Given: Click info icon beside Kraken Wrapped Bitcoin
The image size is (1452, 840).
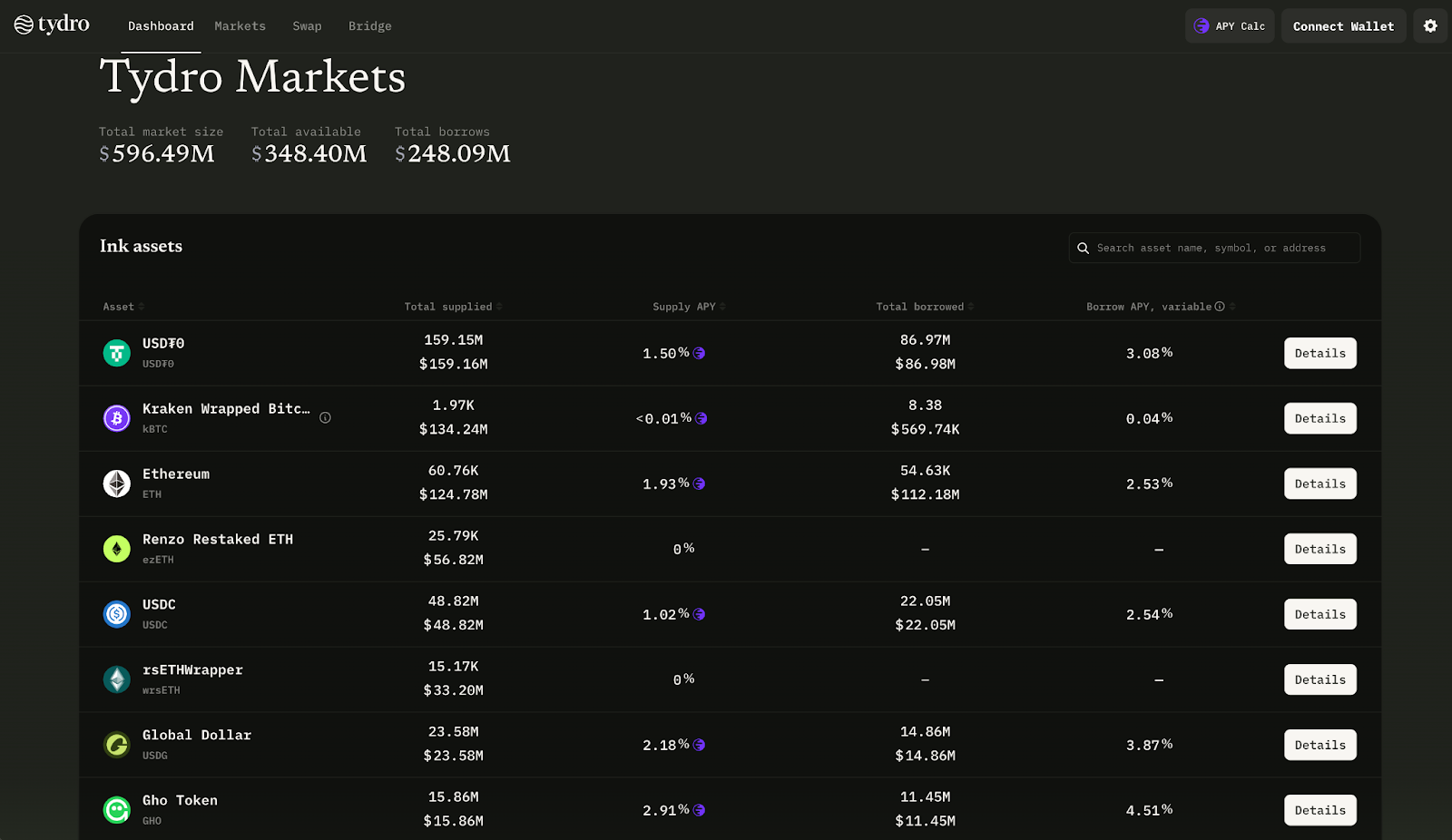Looking at the screenshot, I should coord(325,418).
